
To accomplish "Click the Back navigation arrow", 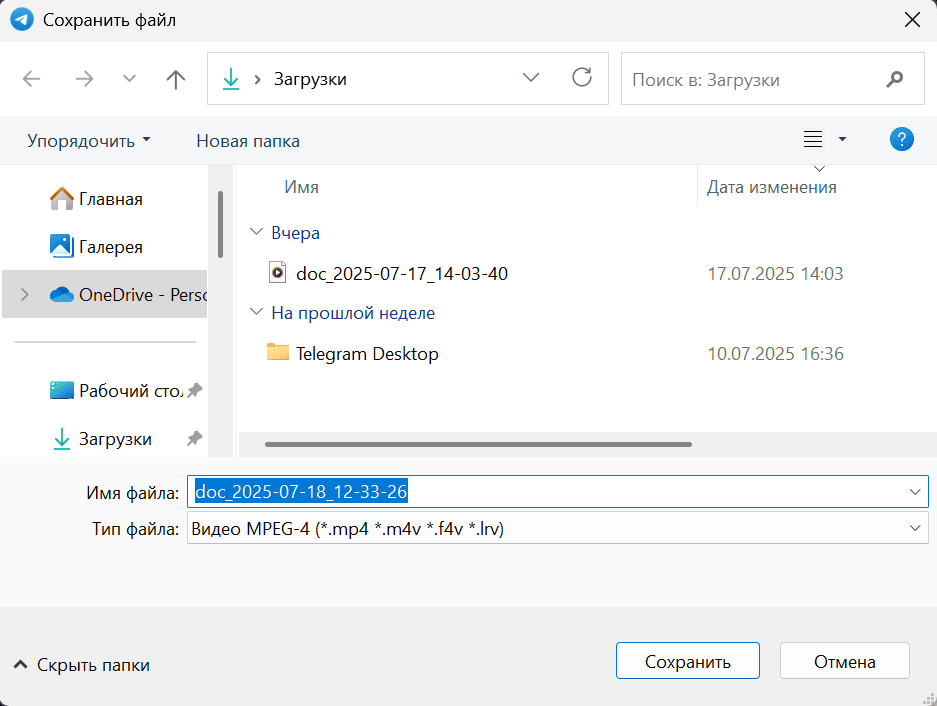I will click(x=32, y=79).
